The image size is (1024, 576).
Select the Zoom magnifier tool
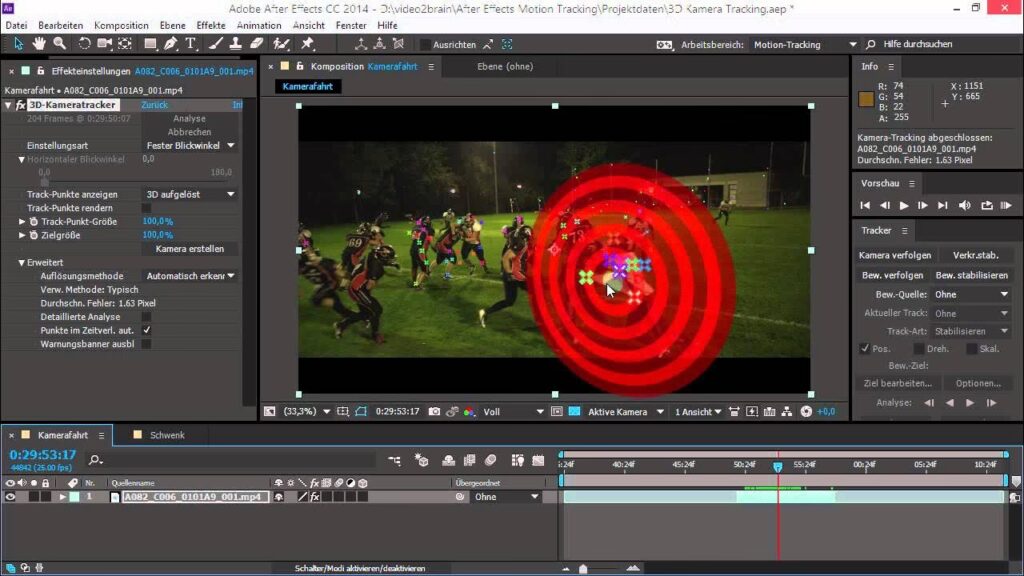(60, 44)
